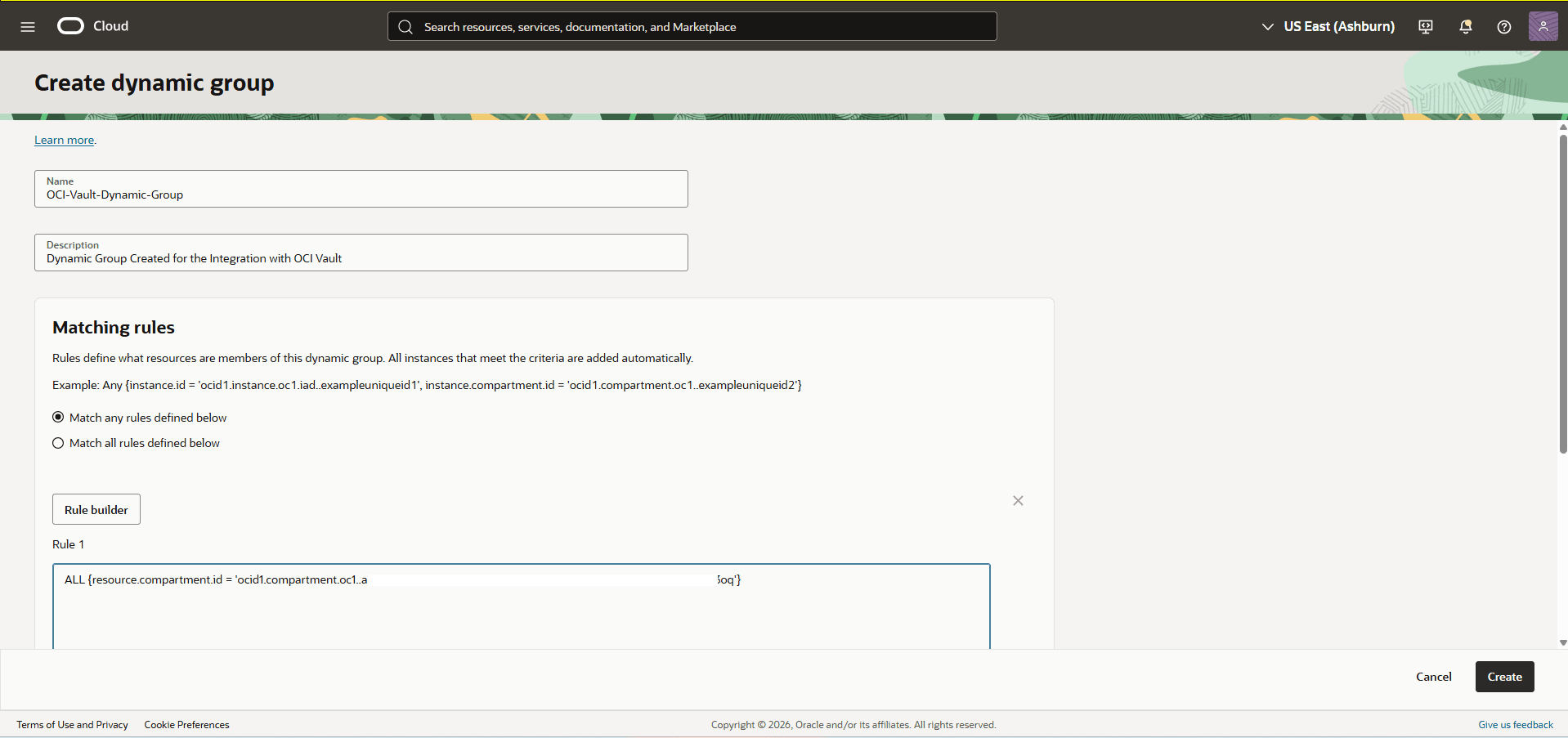Screen dimensions: 1568x738
Task: Click Give us feedback link
Action: tap(1516, 725)
